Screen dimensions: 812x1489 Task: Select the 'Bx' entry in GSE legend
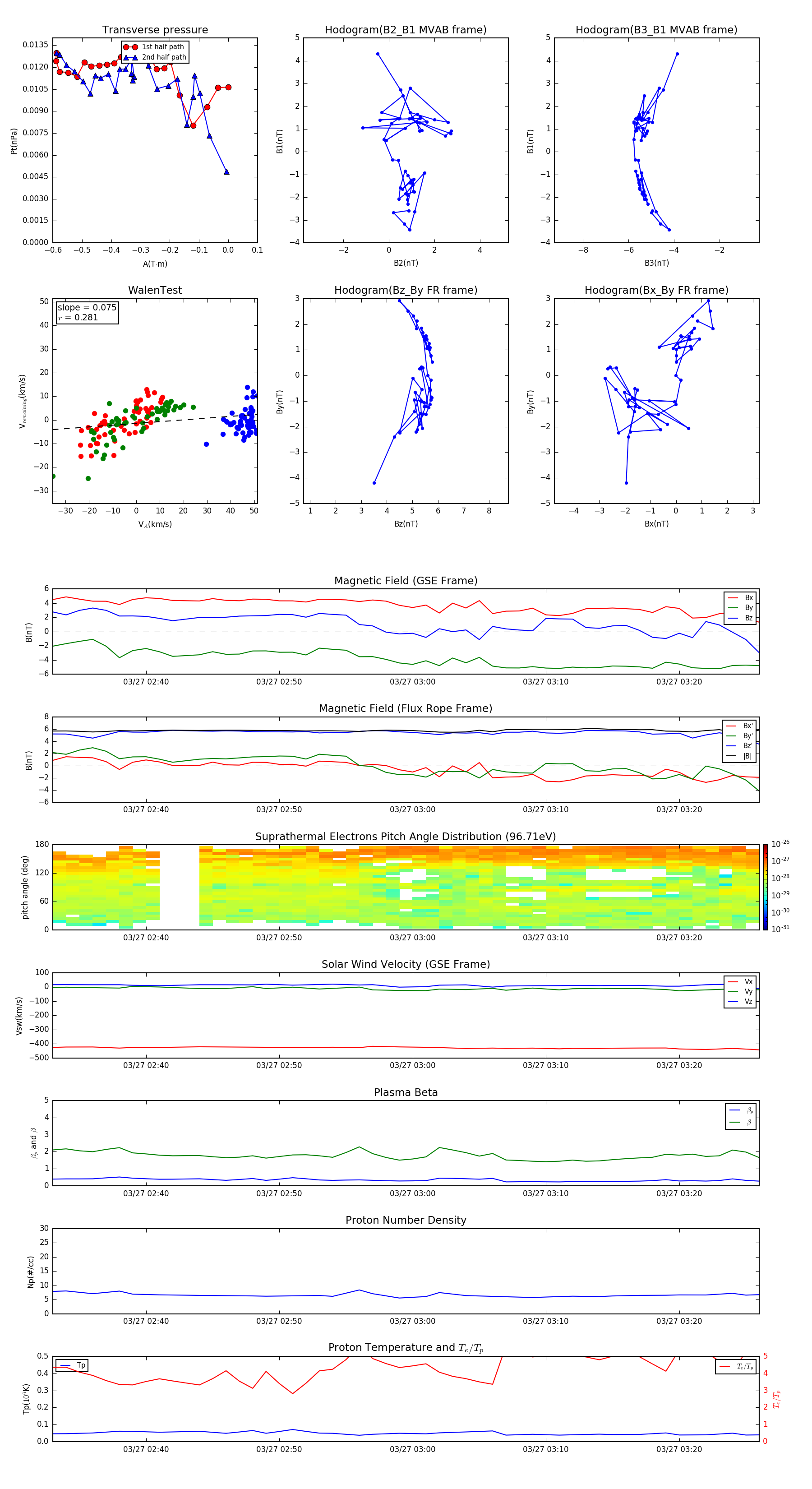pos(740,598)
